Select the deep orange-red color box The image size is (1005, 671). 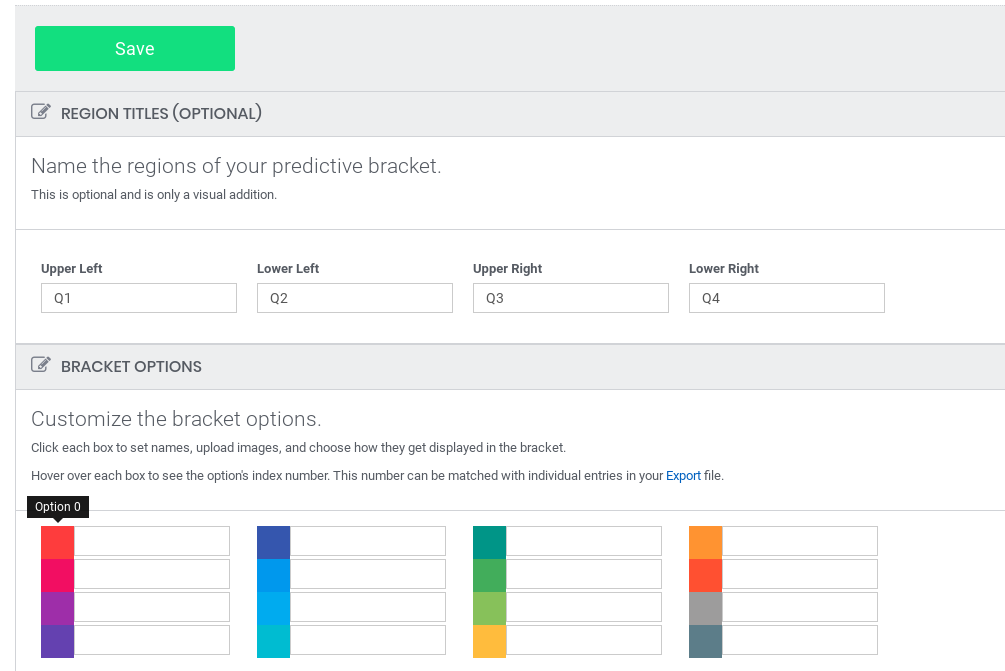[706, 576]
